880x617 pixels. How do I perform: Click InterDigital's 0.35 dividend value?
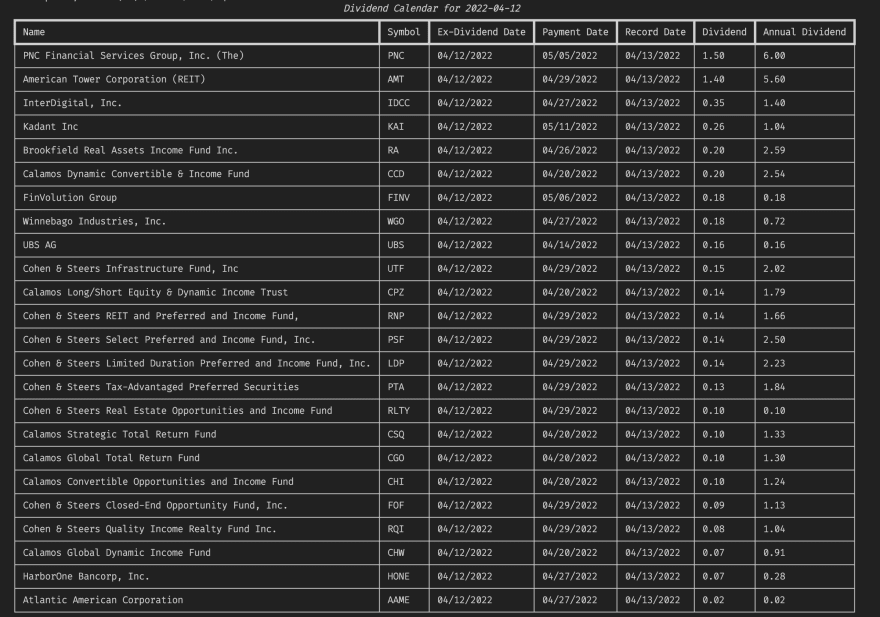click(713, 103)
